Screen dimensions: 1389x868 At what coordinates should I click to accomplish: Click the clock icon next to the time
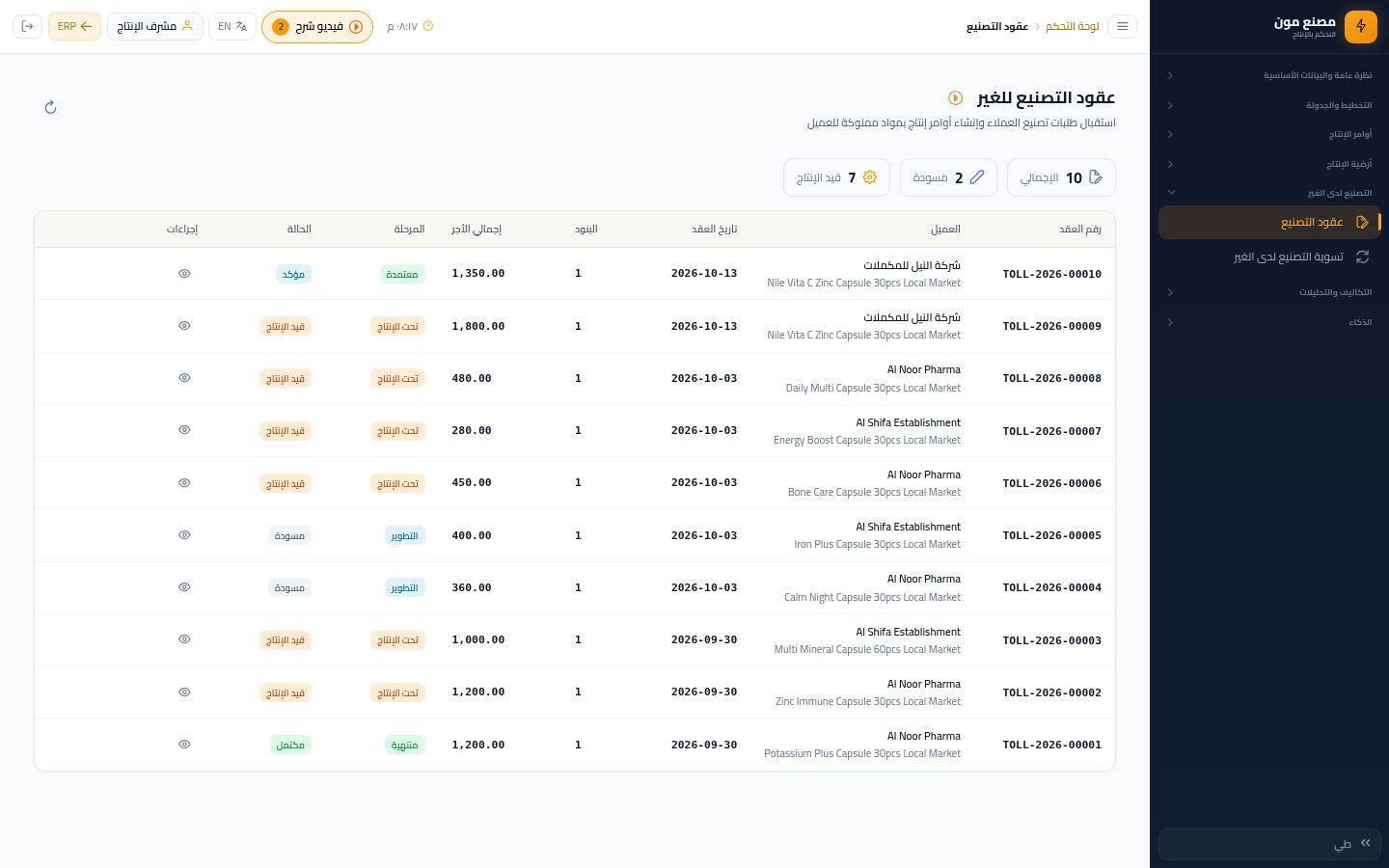pos(428,26)
